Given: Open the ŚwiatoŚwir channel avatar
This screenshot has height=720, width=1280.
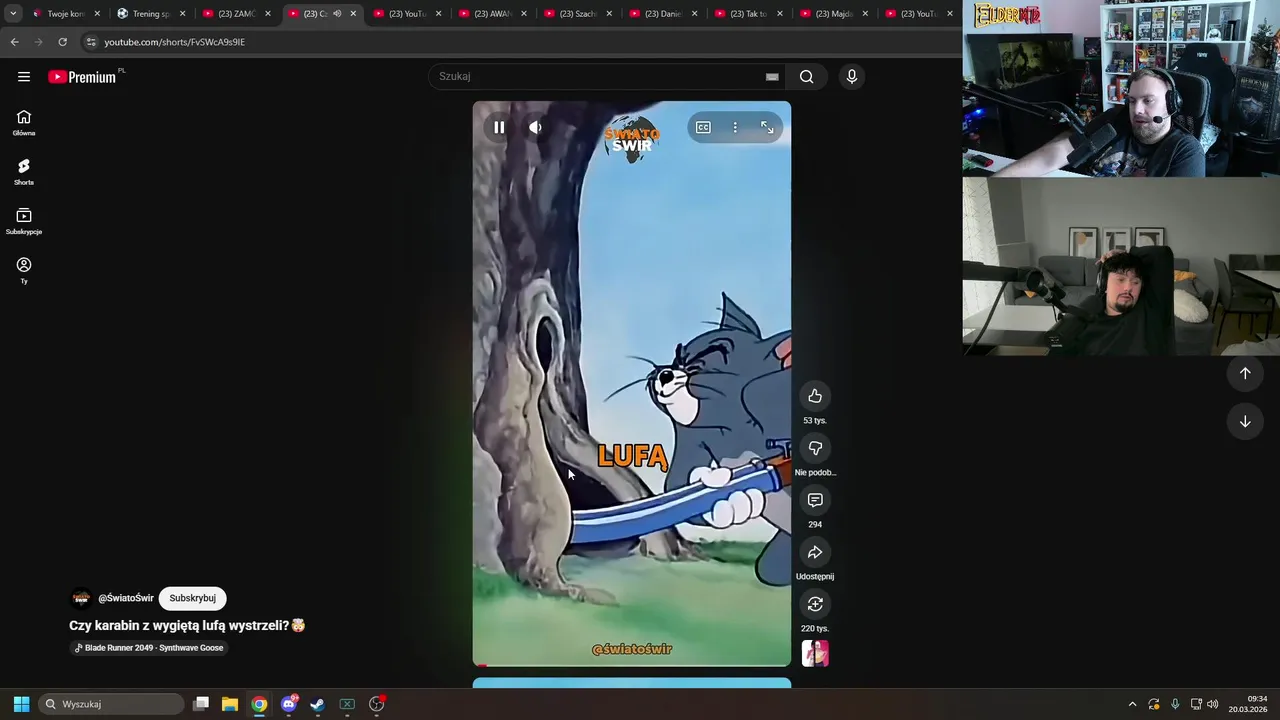Looking at the screenshot, I should (81, 598).
